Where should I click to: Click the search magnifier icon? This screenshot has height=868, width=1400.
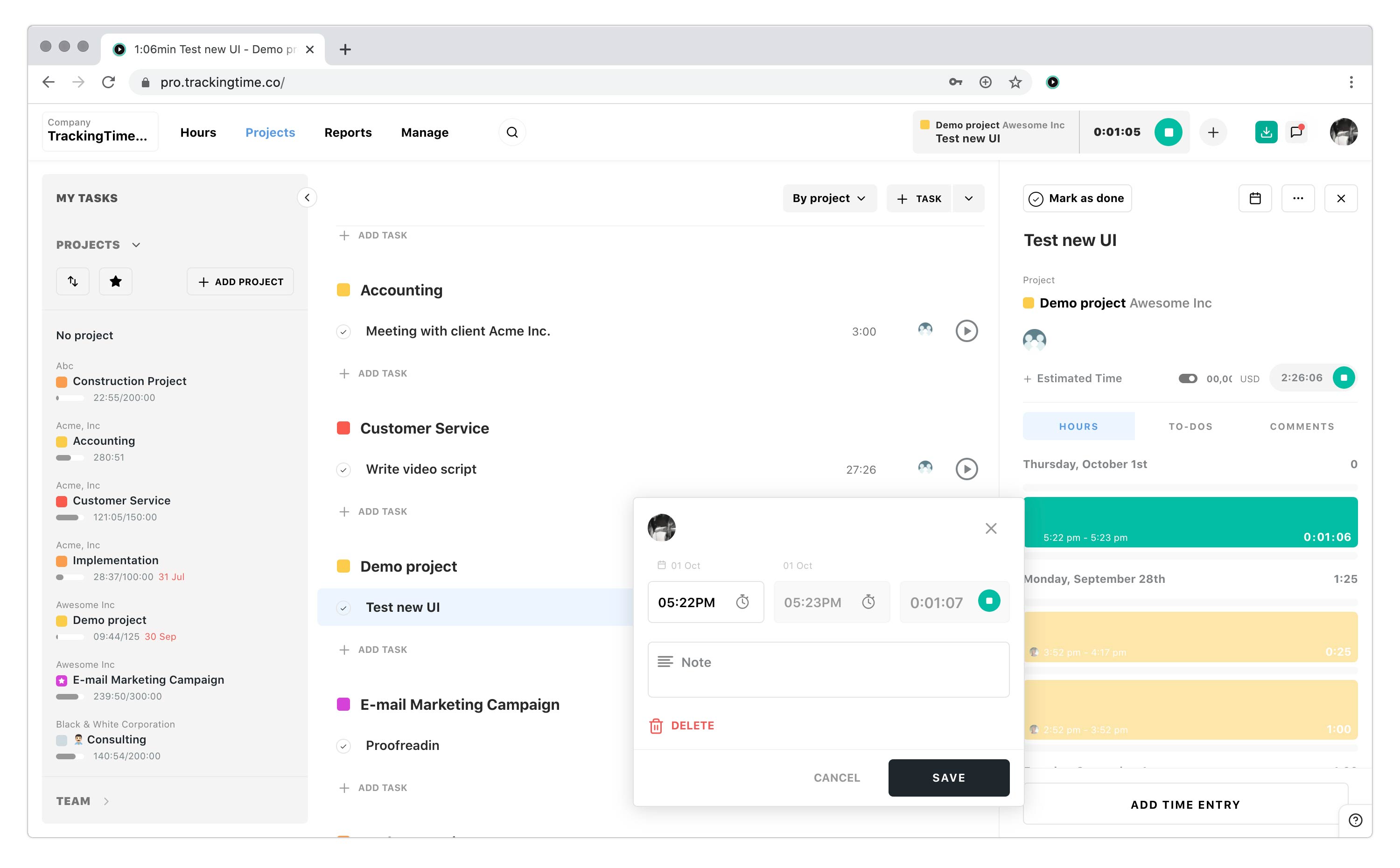pos(512,133)
